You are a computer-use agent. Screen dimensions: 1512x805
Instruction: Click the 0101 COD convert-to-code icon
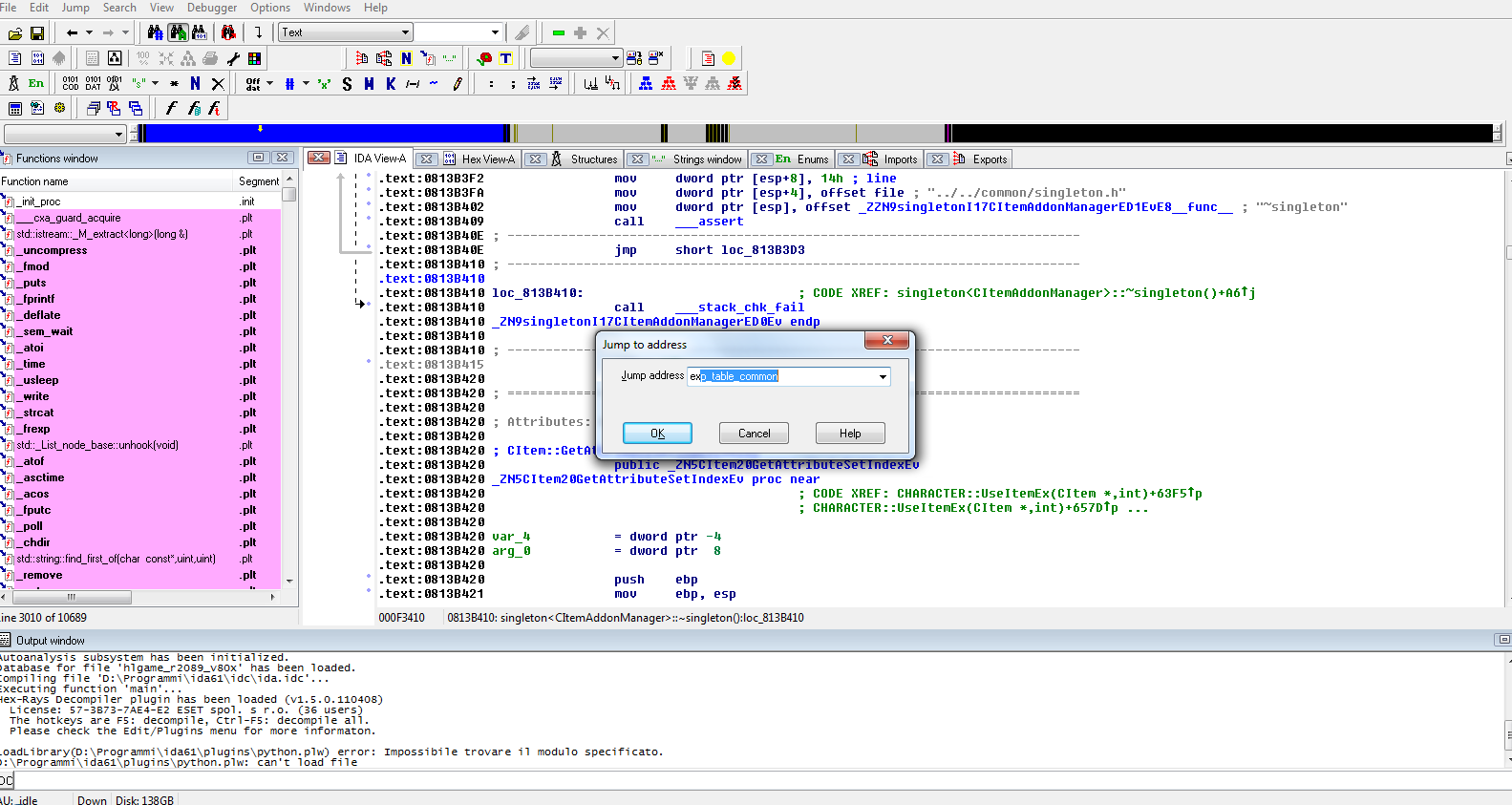click(x=71, y=84)
